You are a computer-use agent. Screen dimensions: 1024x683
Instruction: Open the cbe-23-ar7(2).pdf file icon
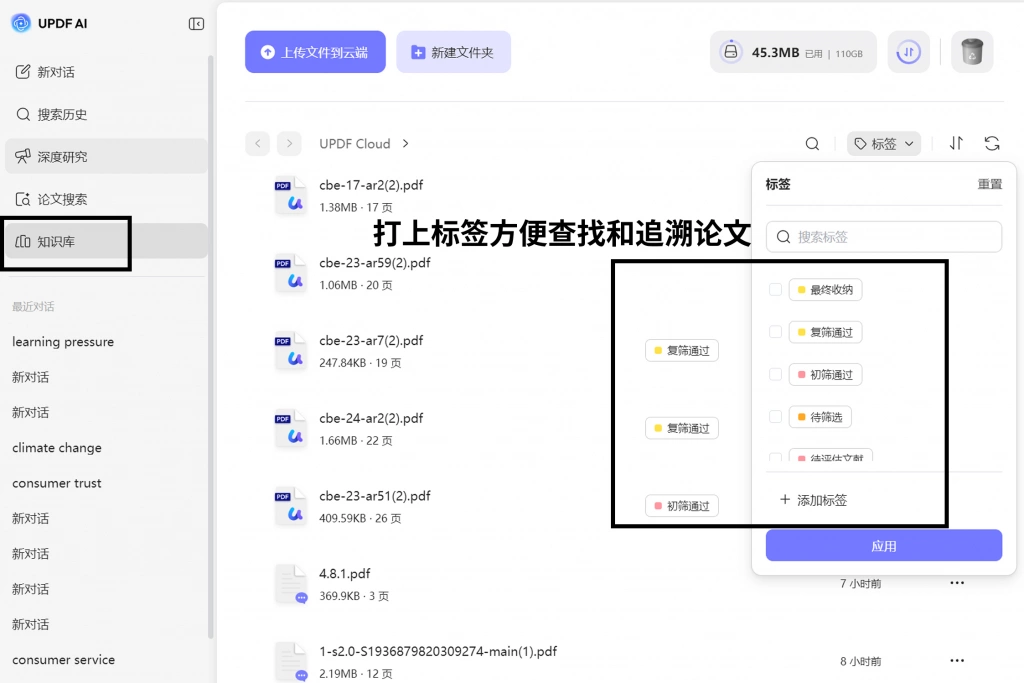[291, 351]
